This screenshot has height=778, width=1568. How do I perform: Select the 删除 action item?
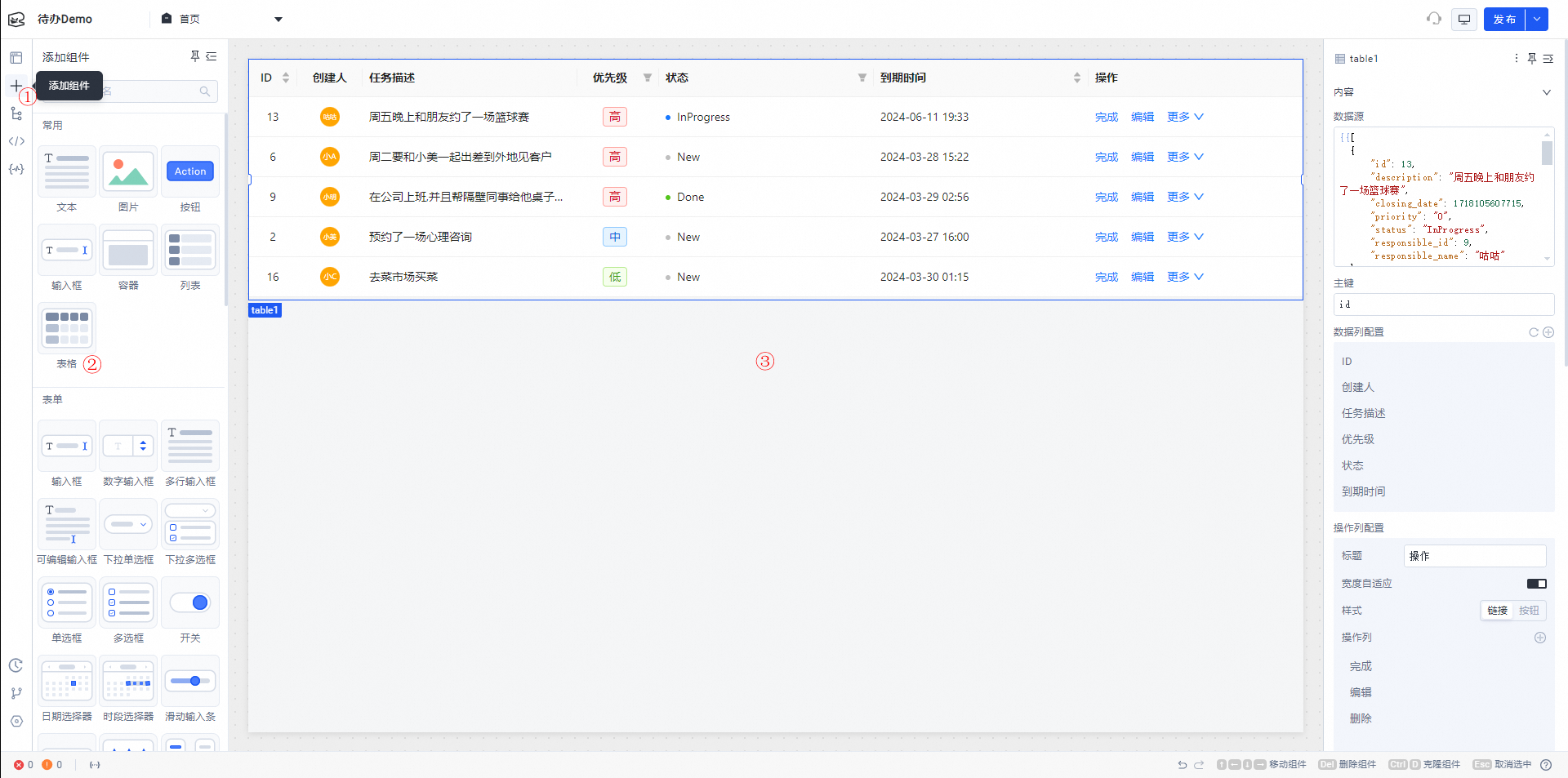1361,718
